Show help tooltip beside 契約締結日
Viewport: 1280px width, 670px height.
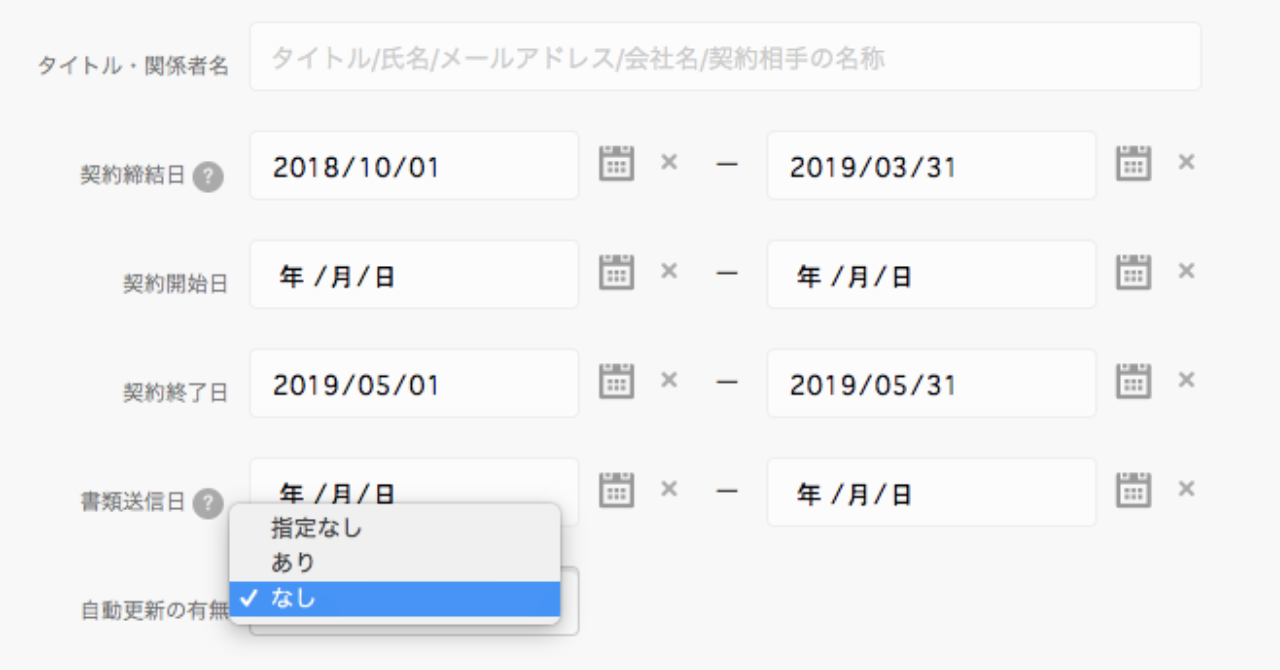208,177
